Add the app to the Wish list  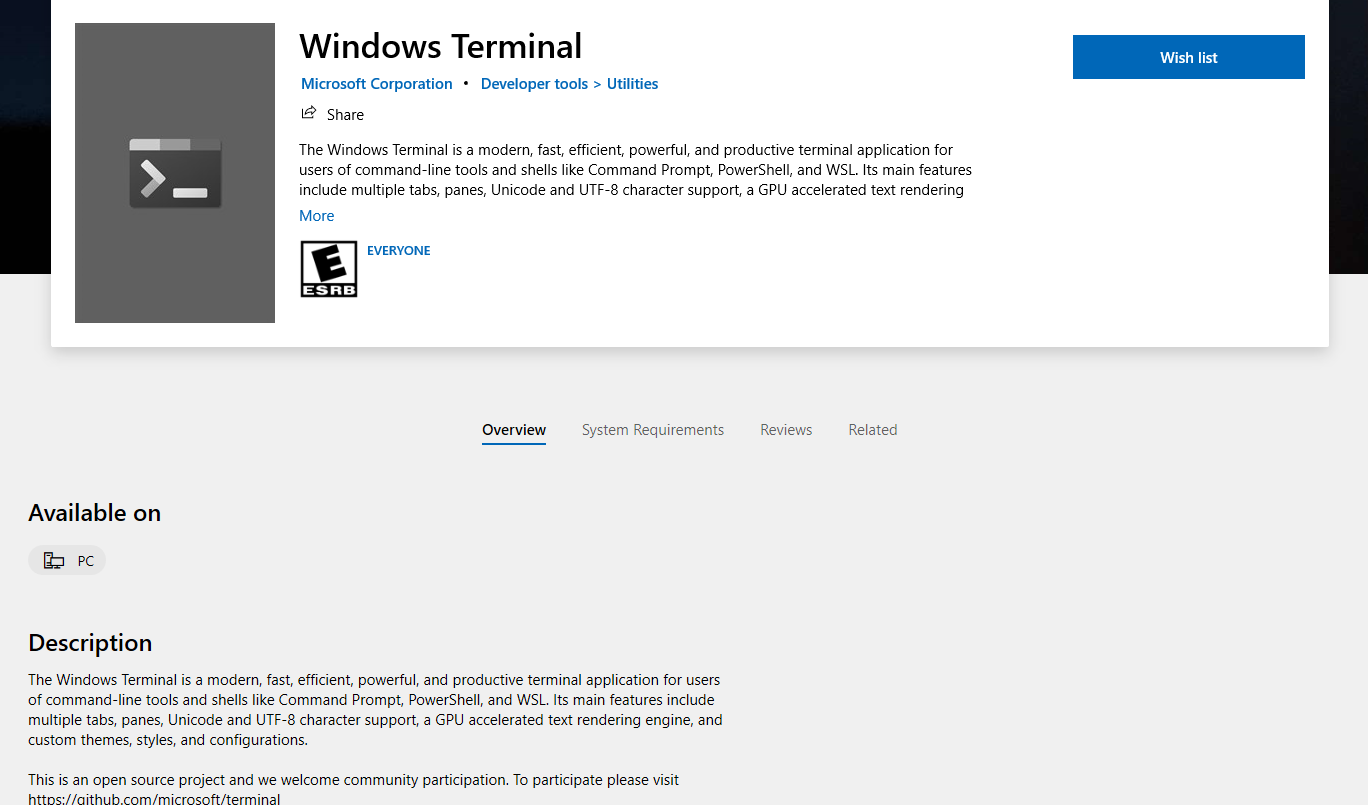[x=1188, y=57]
